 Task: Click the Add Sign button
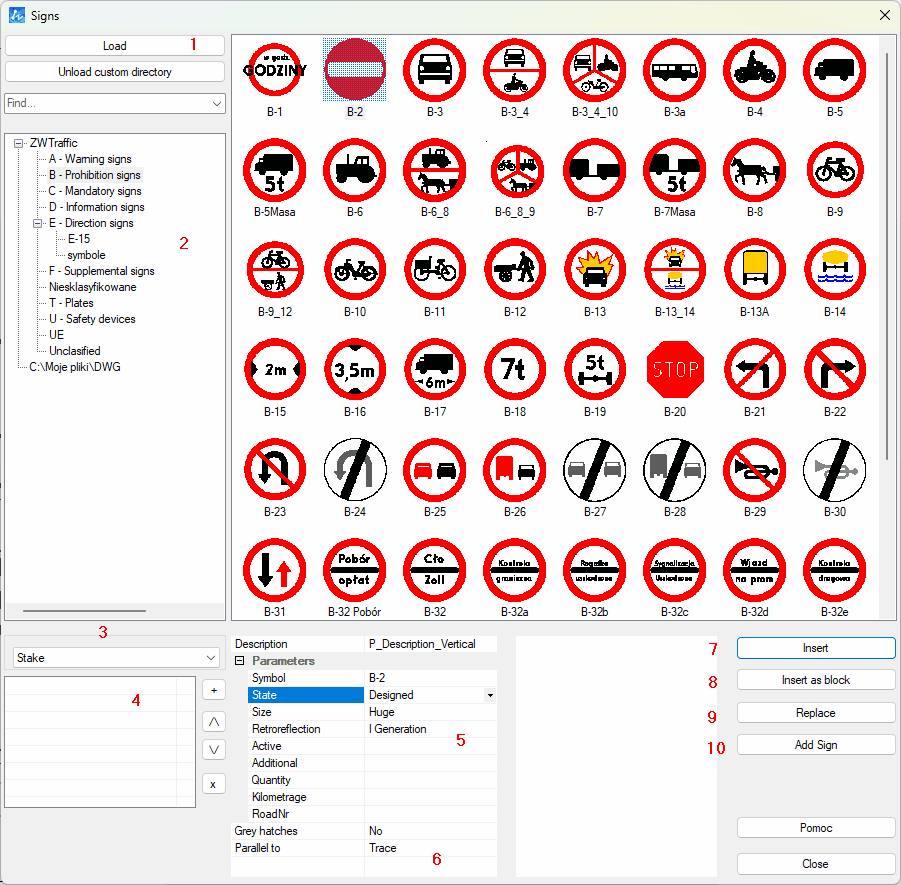point(815,745)
